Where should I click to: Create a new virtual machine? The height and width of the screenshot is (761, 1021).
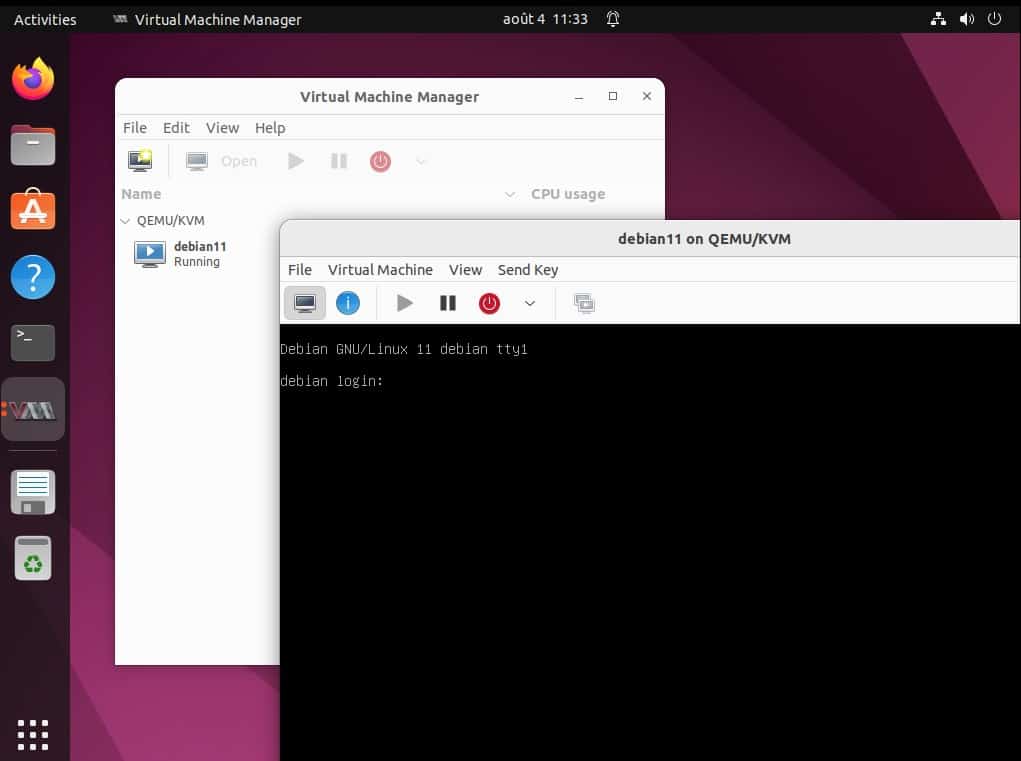(139, 160)
